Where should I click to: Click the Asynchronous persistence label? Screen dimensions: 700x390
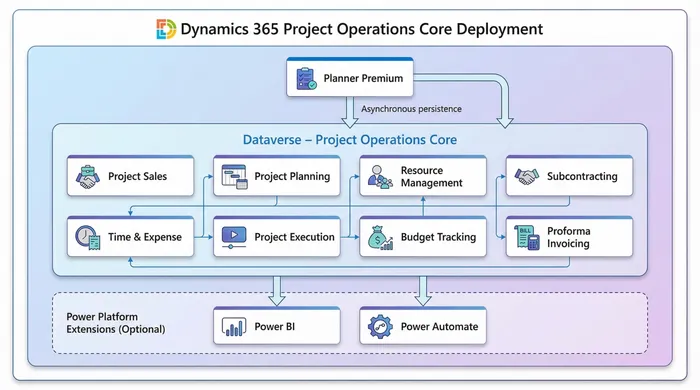tap(411, 109)
